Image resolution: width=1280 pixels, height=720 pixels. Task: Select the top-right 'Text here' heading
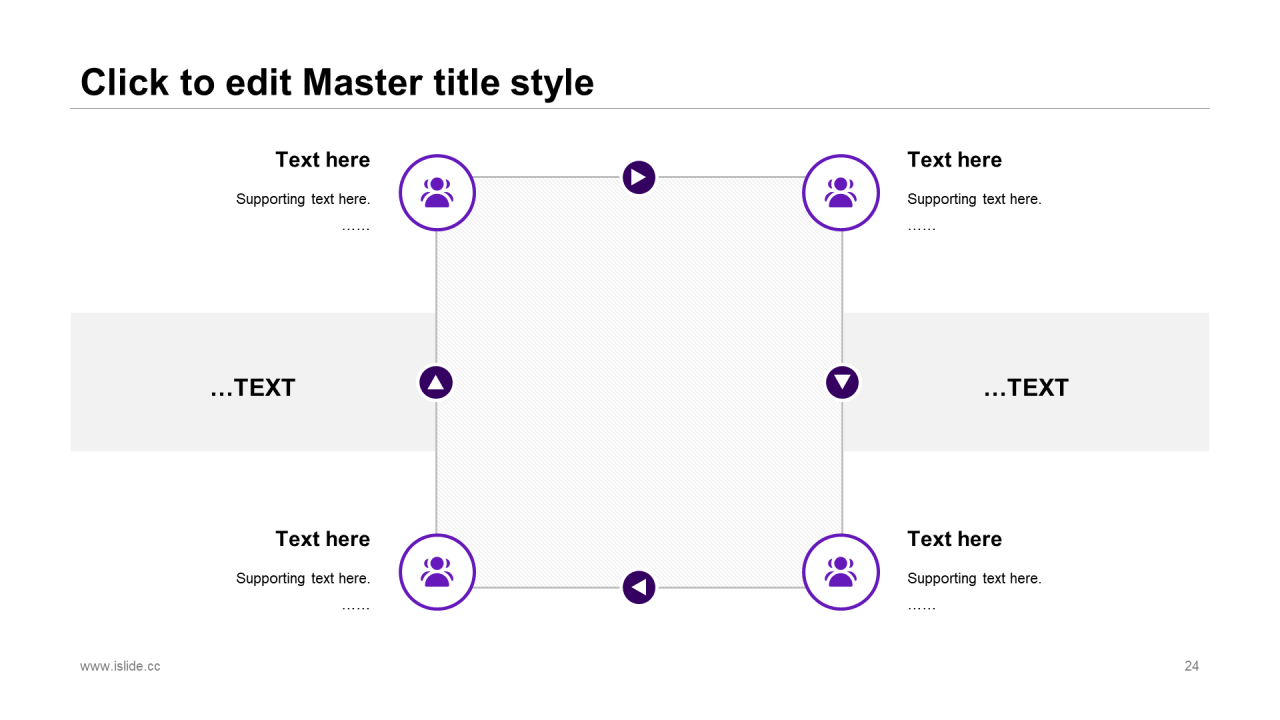[x=954, y=160]
